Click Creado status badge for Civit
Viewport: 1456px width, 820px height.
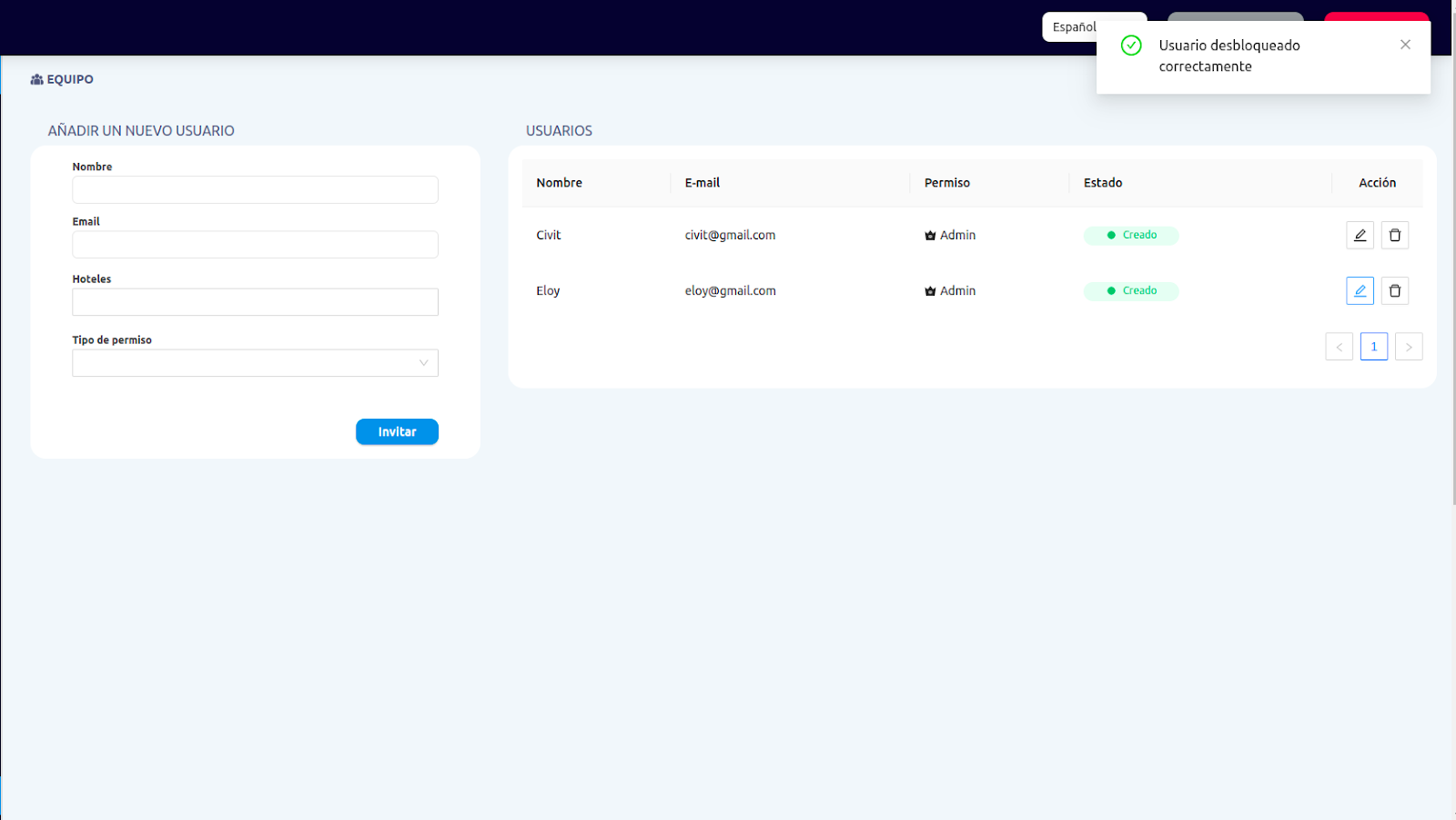click(1131, 235)
